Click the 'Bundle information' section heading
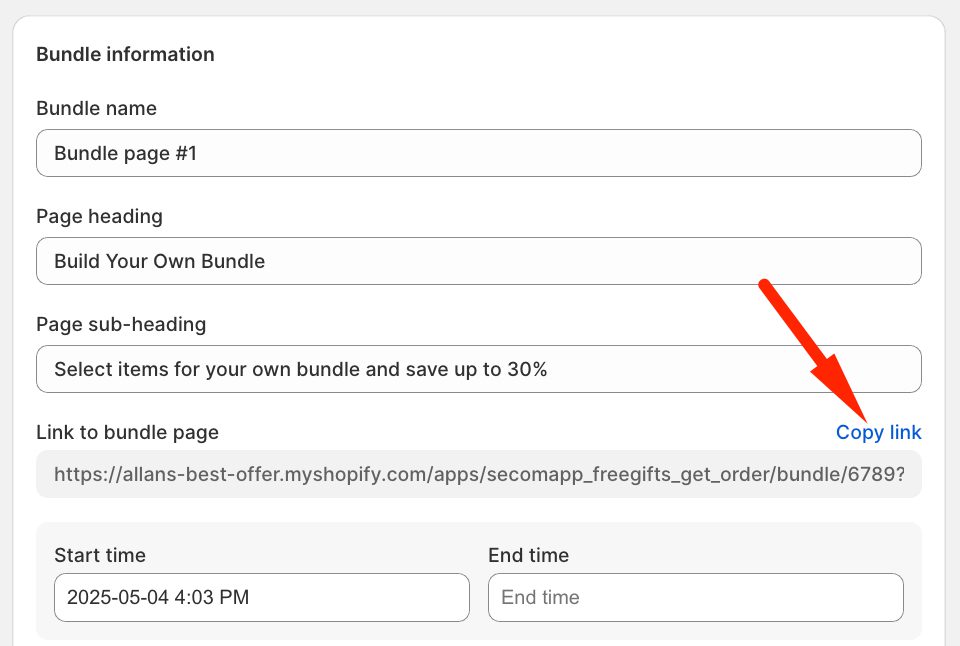Screen dimensions: 960x646 (x=125, y=54)
